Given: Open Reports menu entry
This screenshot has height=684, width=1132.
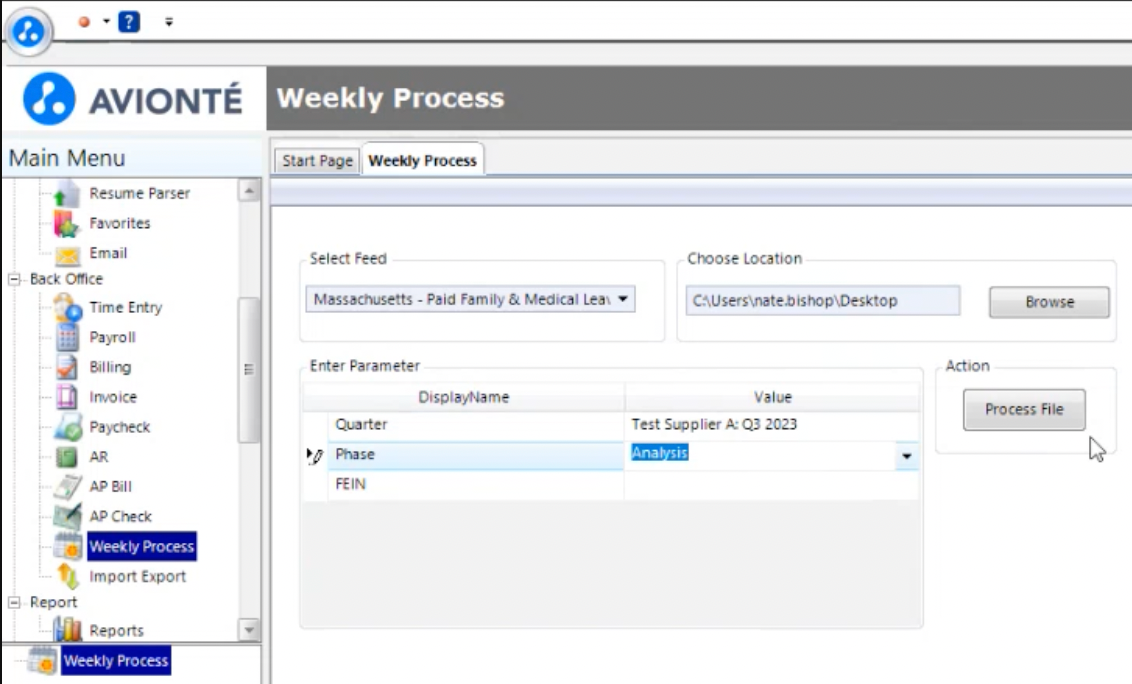Looking at the screenshot, I should [x=116, y=631].
